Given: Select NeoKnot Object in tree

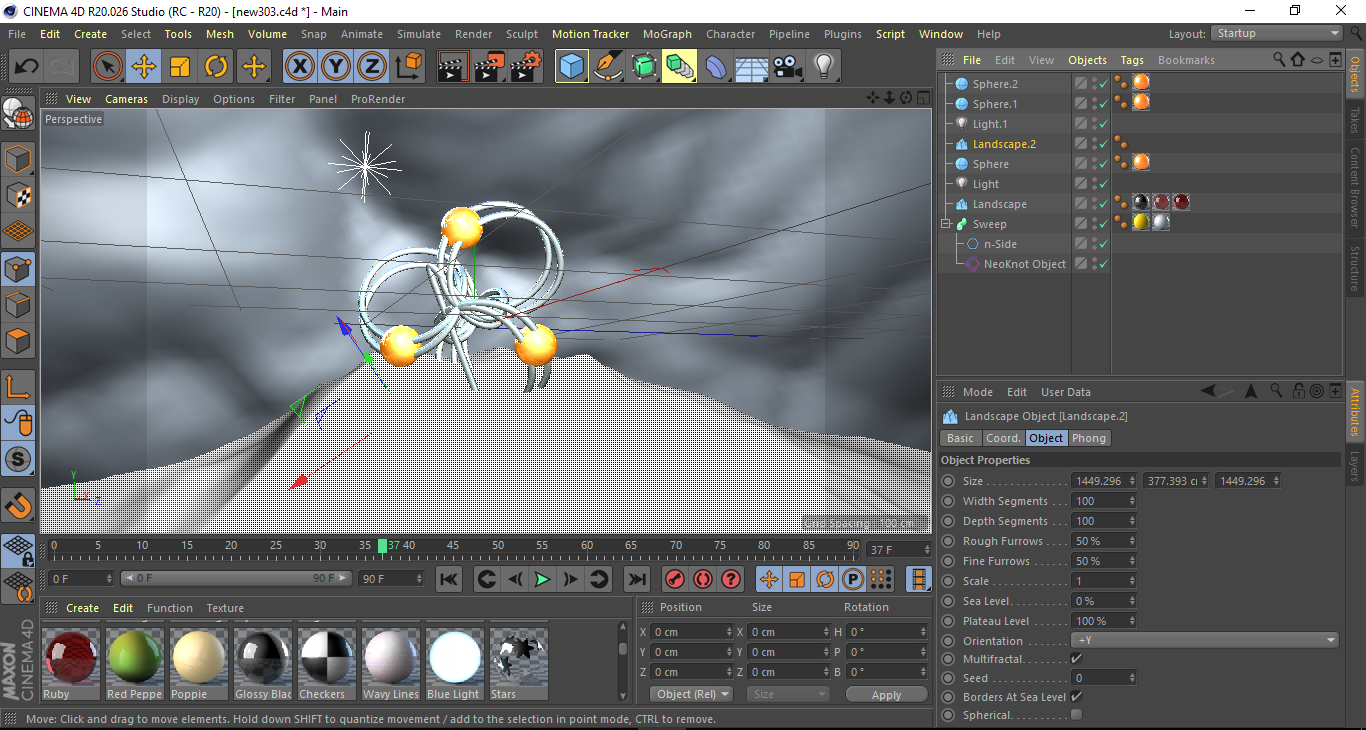Looking at the screenshot, I should tap(1024, 264).
